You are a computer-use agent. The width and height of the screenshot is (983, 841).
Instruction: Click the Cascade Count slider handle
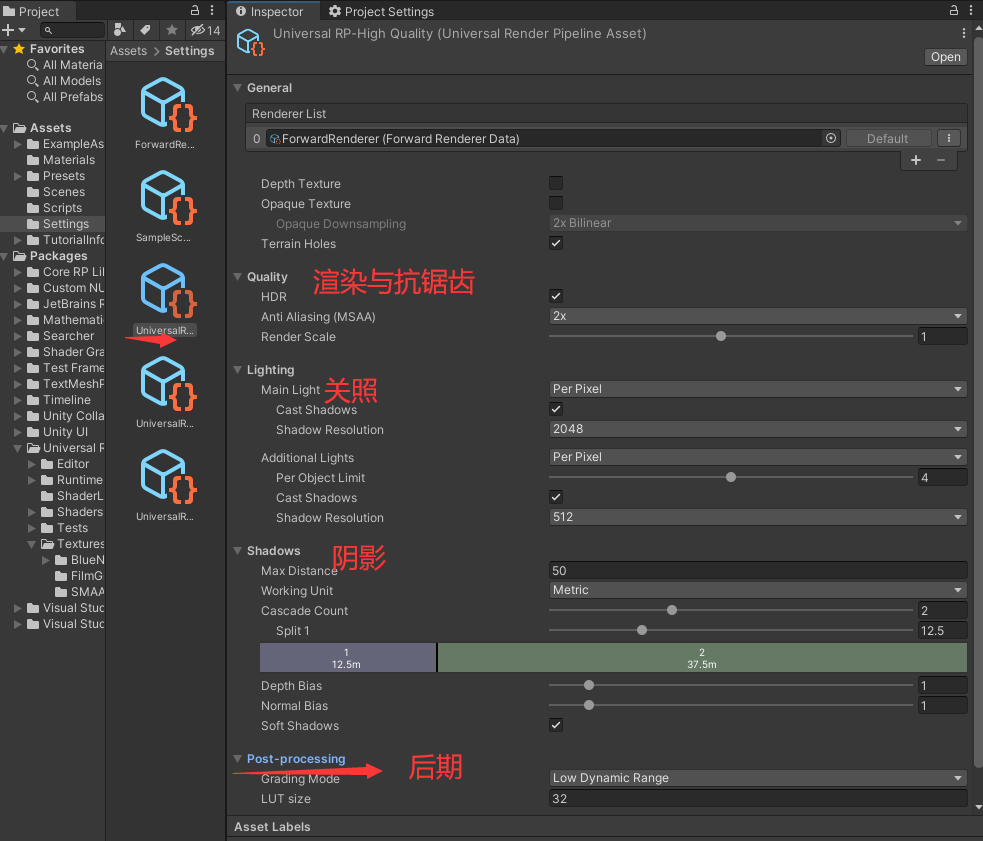click(672, 610)
